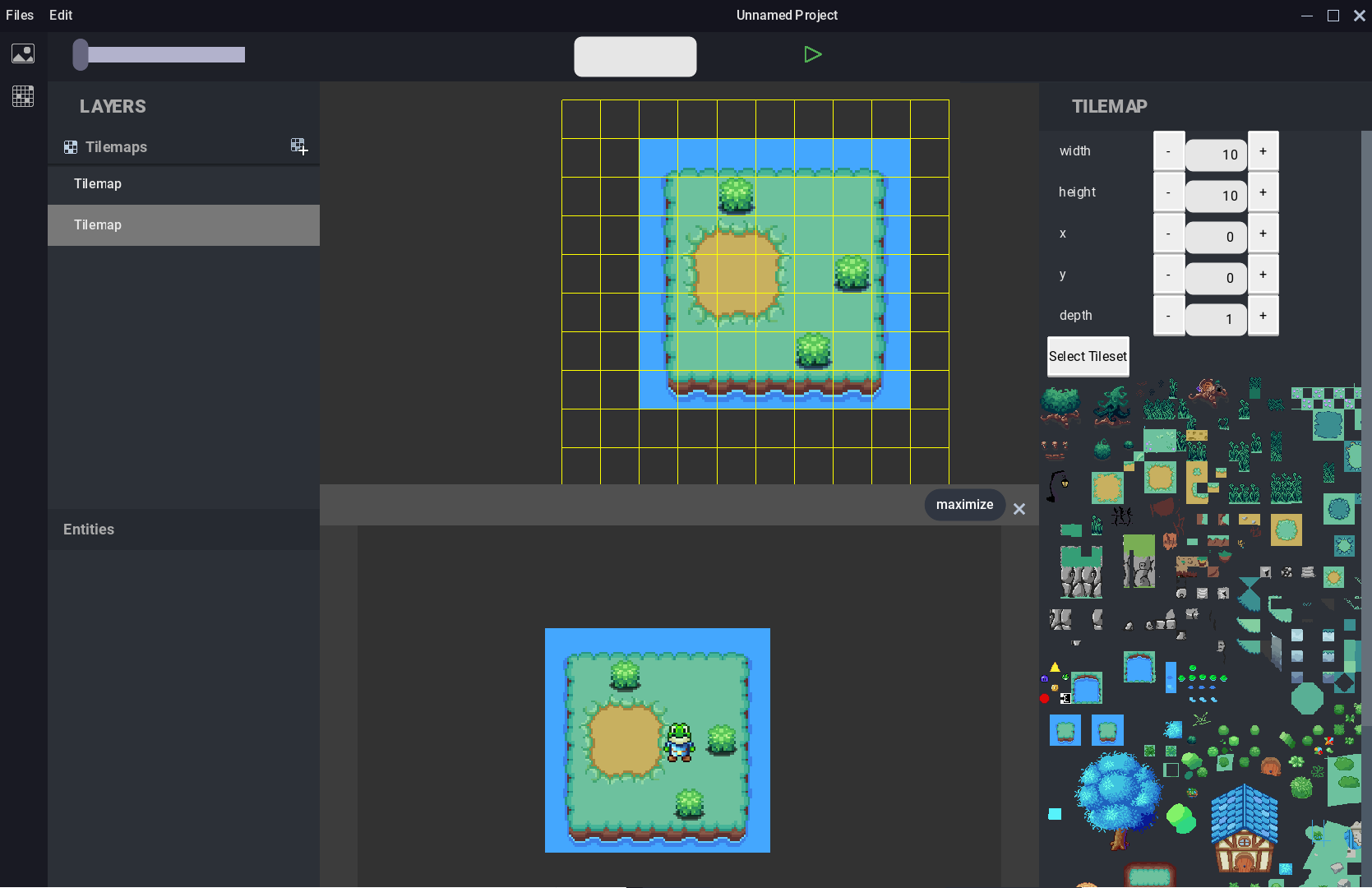This screenshot has width=1372, height=888.
Task: Click the Select Tileset button
Action: pos(1088,356)
